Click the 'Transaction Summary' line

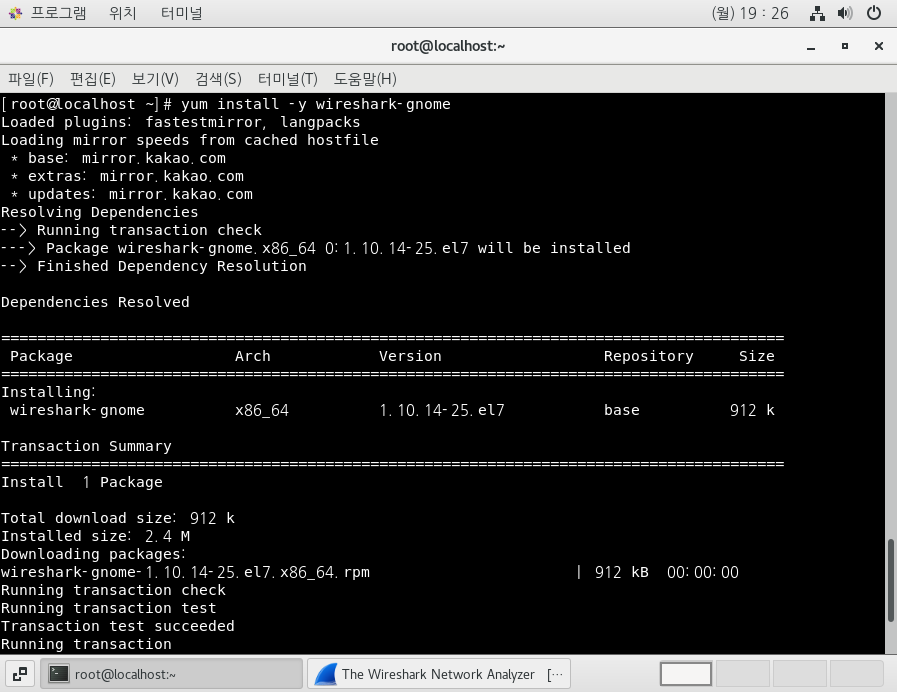click(86, 446)
